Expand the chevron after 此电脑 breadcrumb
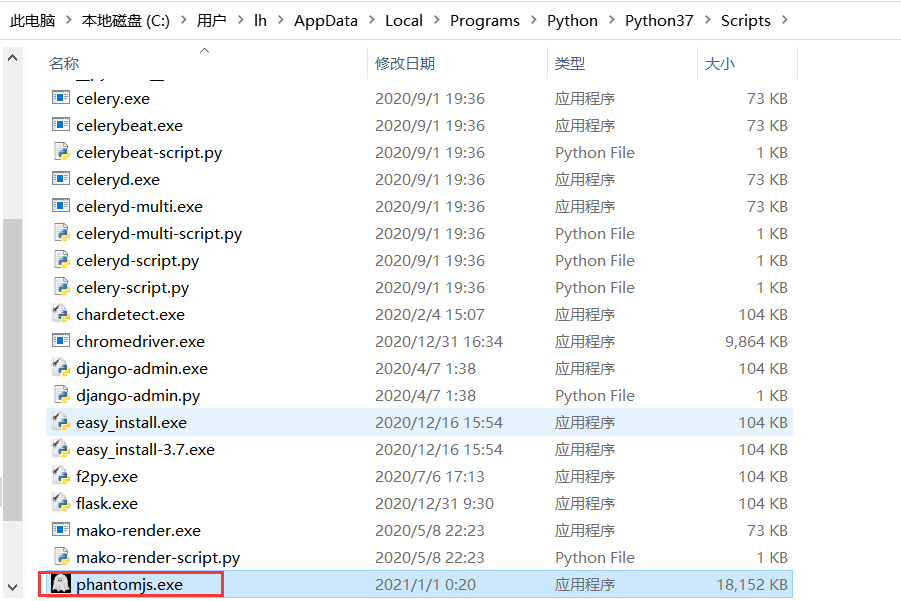Screen dimensions: 901x601 [x=69, y=20]
